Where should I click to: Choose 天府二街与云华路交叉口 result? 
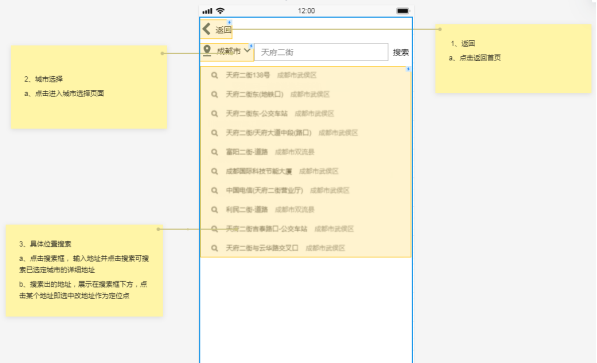262,248
